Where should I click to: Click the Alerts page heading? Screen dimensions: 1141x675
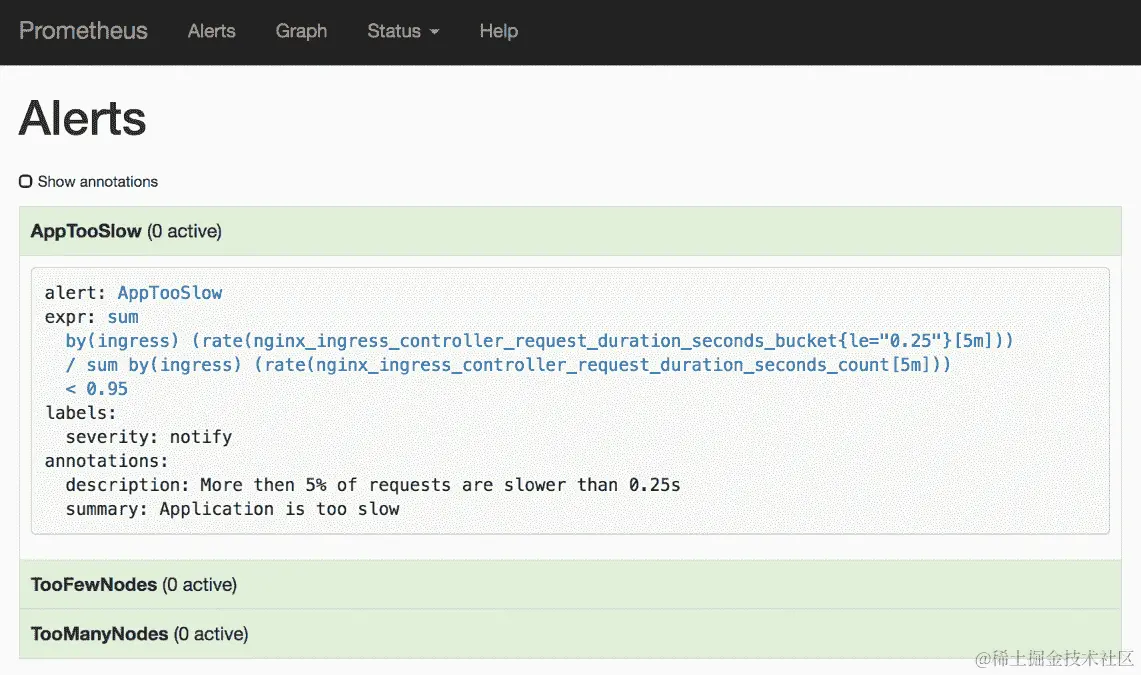pos(83,118)
